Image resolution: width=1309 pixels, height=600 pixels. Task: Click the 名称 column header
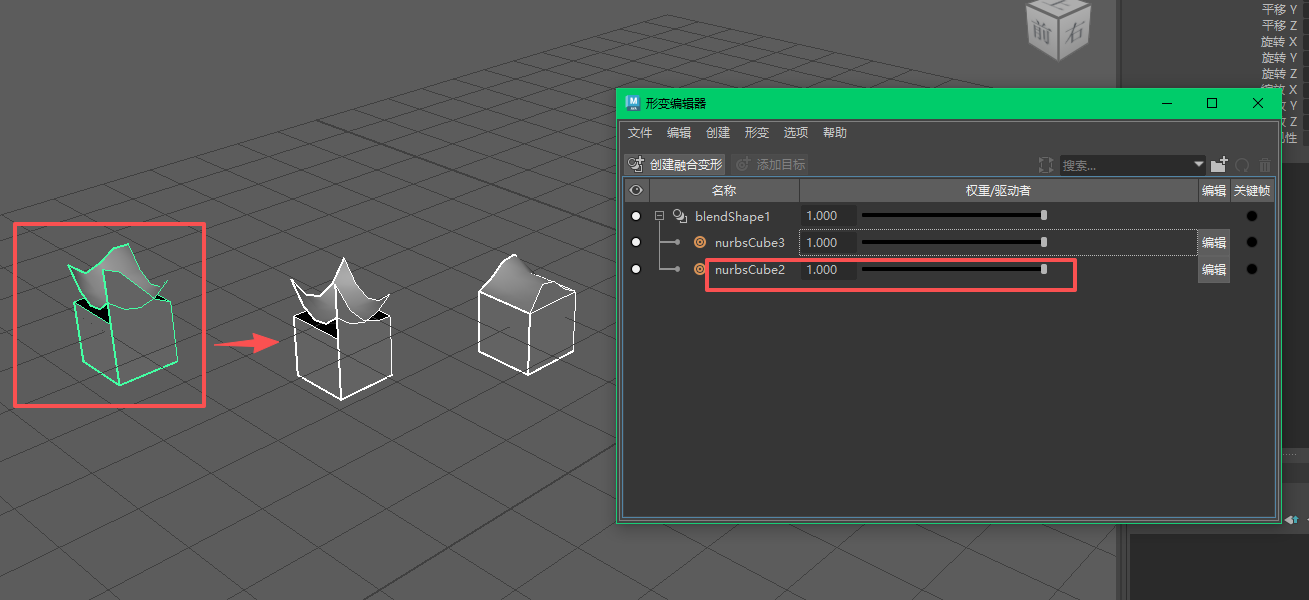724,190
